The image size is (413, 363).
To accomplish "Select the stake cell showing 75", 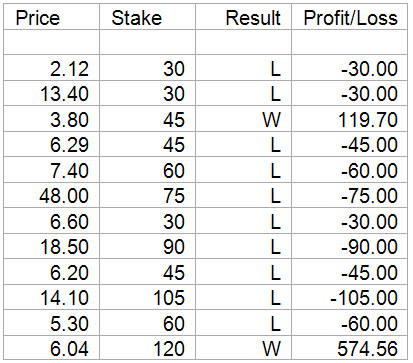I will [x=147, y=195].
